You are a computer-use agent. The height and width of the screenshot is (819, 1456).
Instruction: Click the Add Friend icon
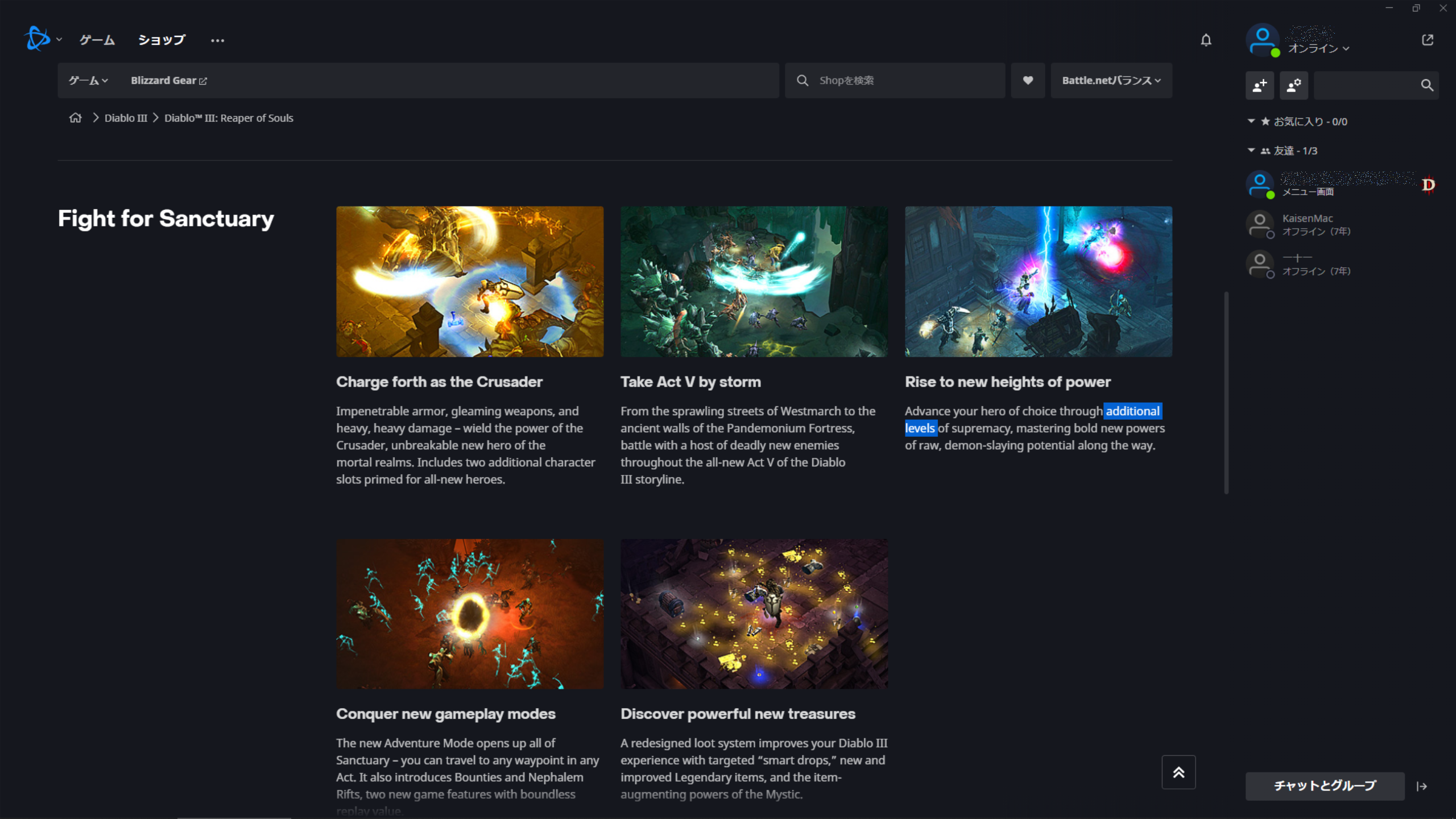point(1260,85)
